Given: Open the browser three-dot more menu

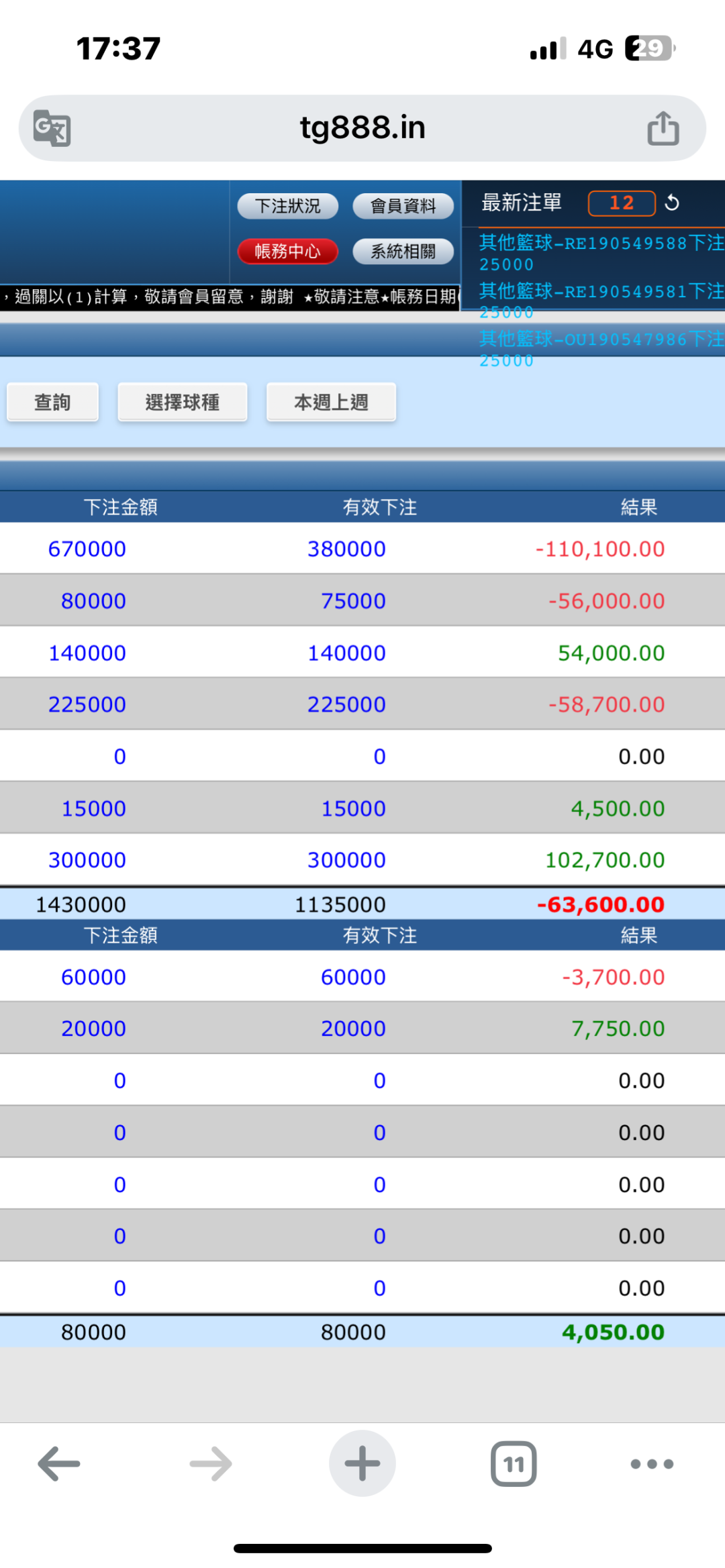Looking at the screenshot, I should click(651, 1463).
